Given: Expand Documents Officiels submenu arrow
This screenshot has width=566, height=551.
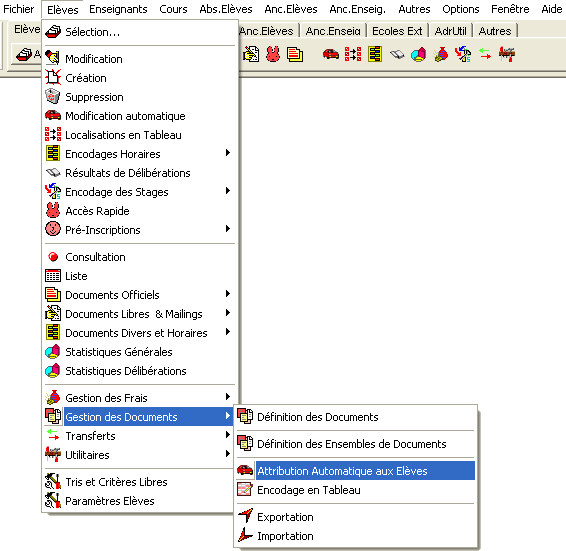Looking at the screenshot, I should coord(227,294).
